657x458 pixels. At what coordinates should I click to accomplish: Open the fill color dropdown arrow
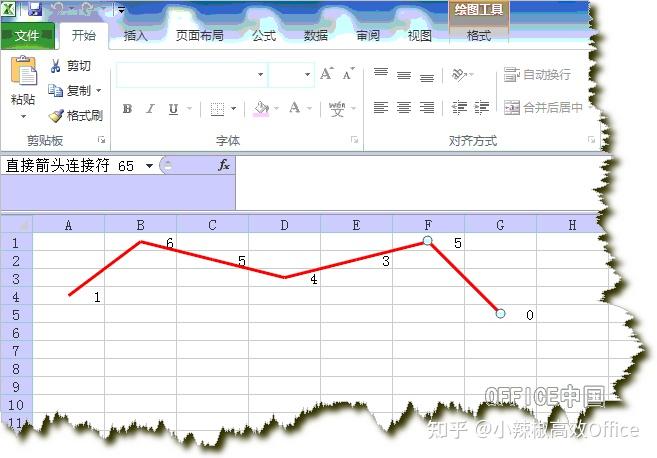pos(276,109)
